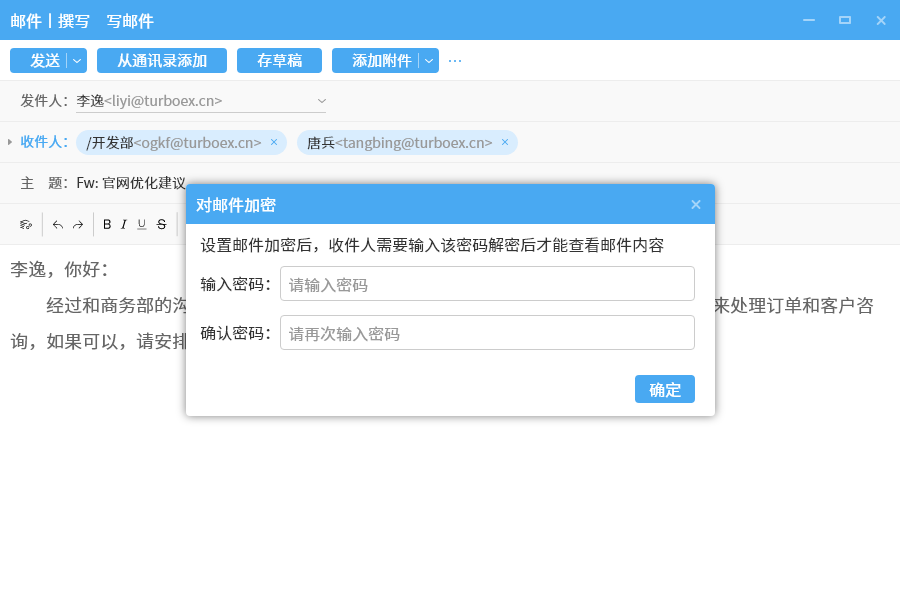Open the 添加附件 dropdown arrow
Screen dimensions: 900x600
coord(429,61)
